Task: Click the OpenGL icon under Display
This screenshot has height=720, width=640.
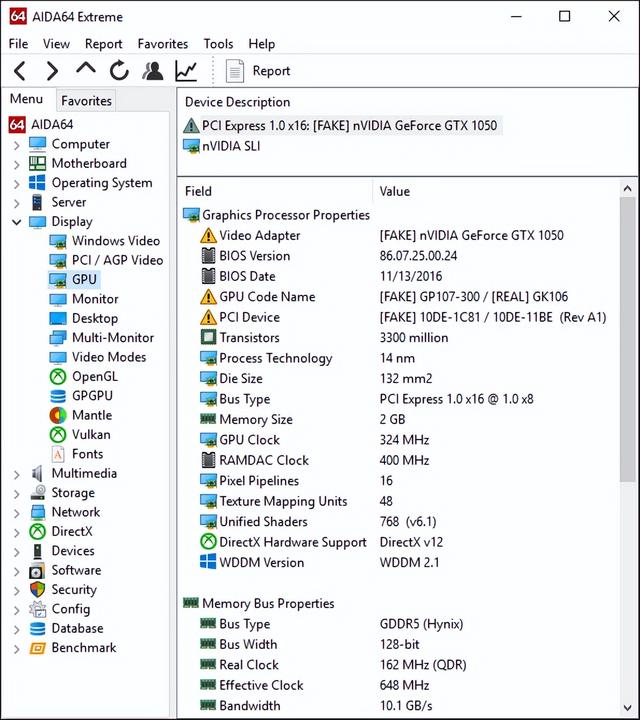Action: (58, 377)
